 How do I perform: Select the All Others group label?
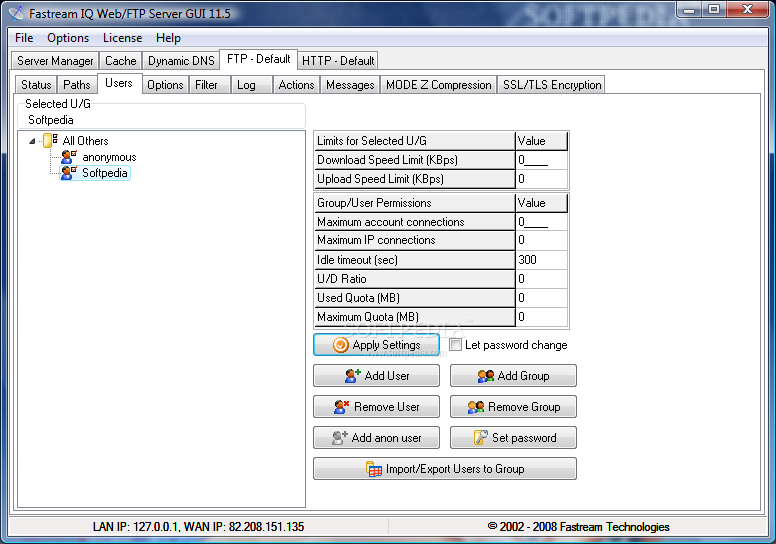point(85,141)
